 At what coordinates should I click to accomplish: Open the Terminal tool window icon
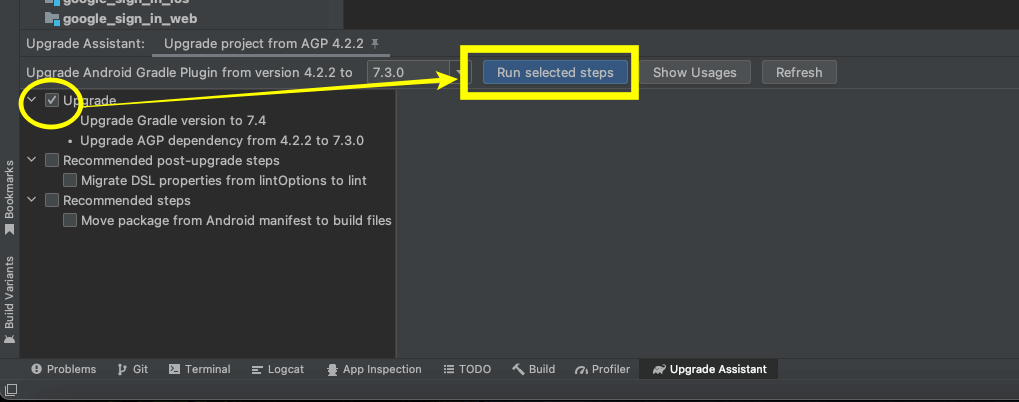coord(174,370)
